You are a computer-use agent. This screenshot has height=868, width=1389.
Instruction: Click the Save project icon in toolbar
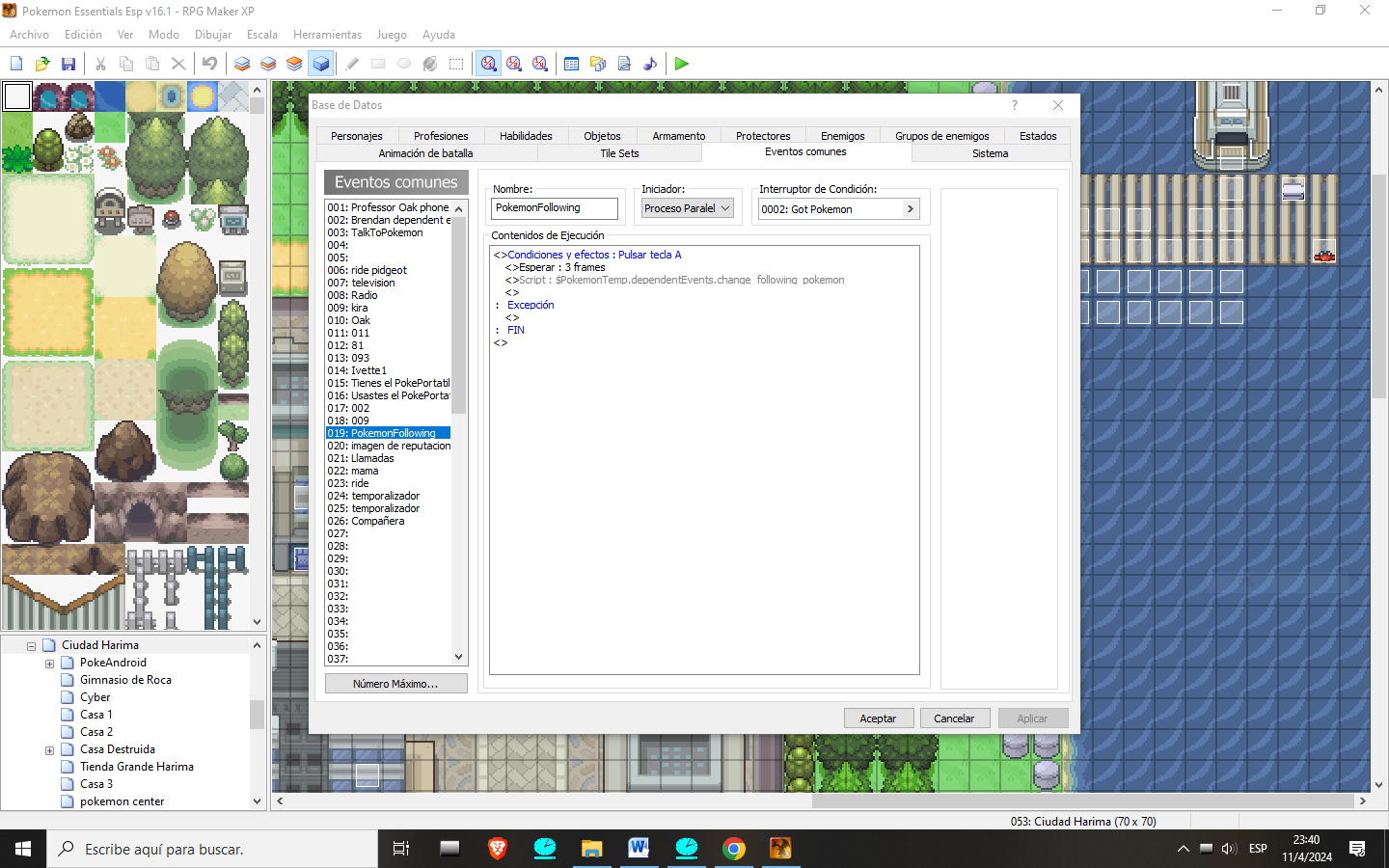pyautogui.click(x=68, y=64)
